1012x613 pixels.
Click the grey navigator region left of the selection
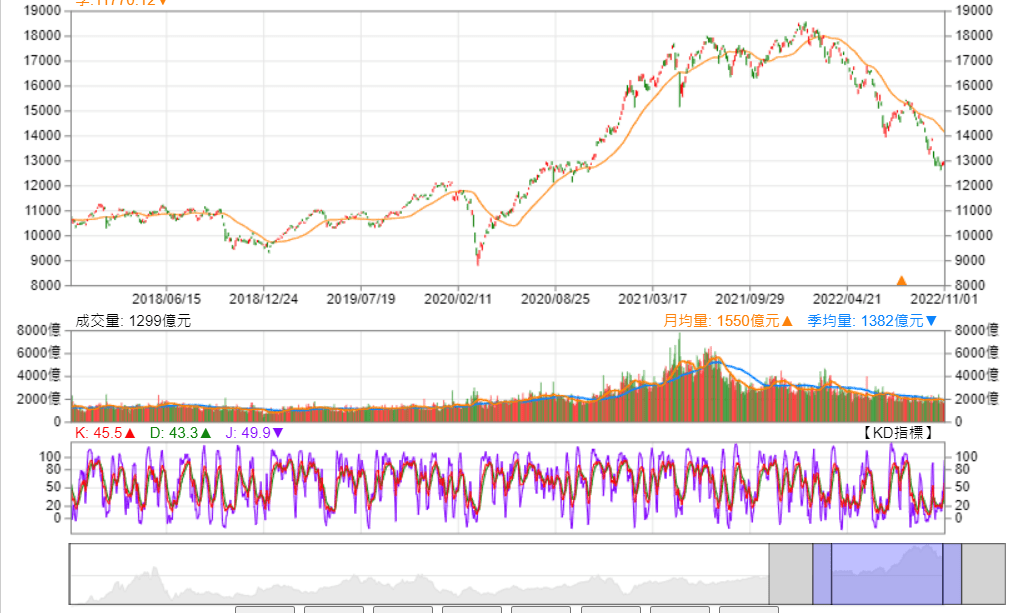[791, 574]
